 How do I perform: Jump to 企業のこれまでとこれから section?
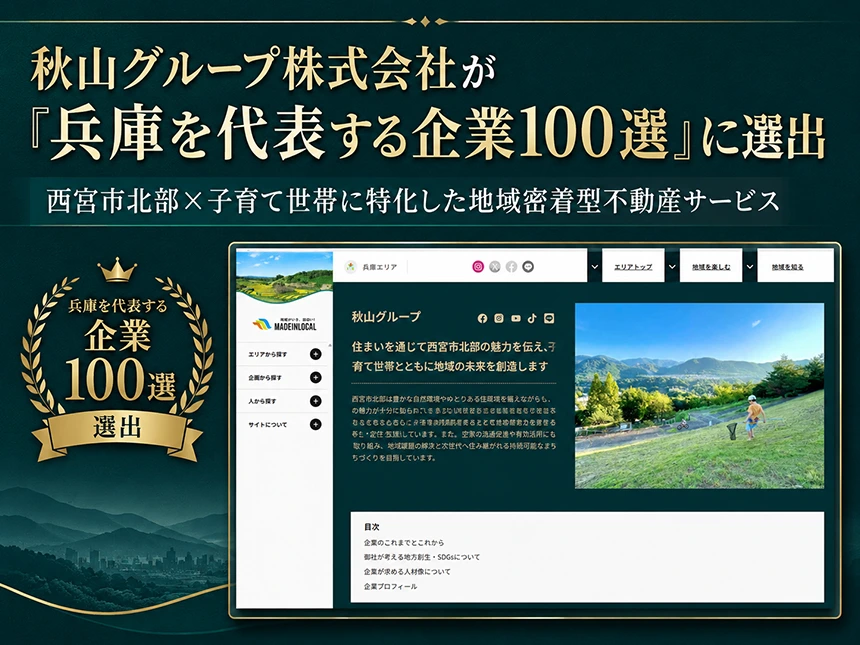click(404, 542)
